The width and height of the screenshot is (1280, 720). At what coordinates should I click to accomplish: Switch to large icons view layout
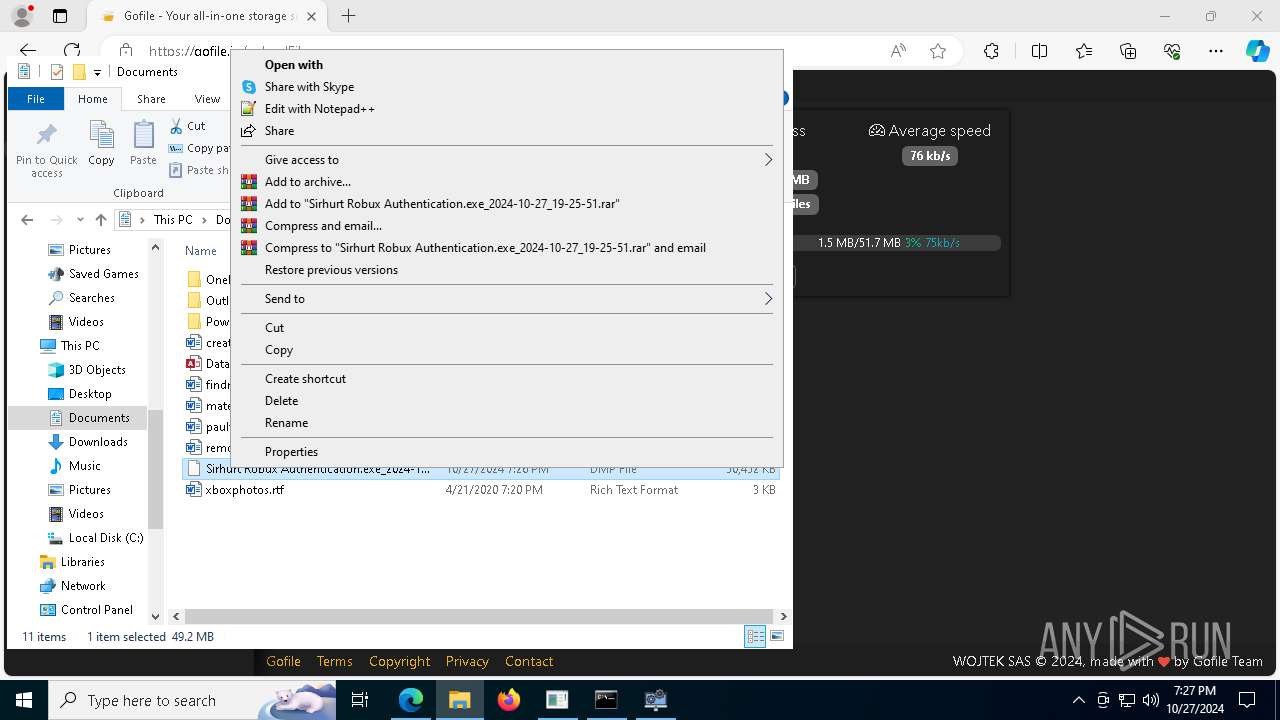pyautogui.click(x=777, y=636)
